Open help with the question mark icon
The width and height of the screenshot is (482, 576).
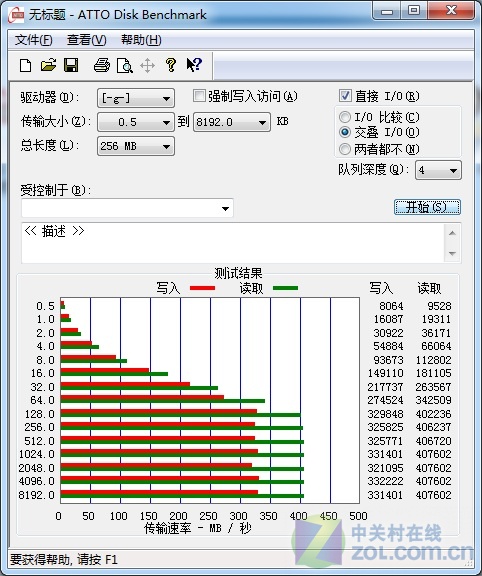pyautogui.click(x=170, y=65)
